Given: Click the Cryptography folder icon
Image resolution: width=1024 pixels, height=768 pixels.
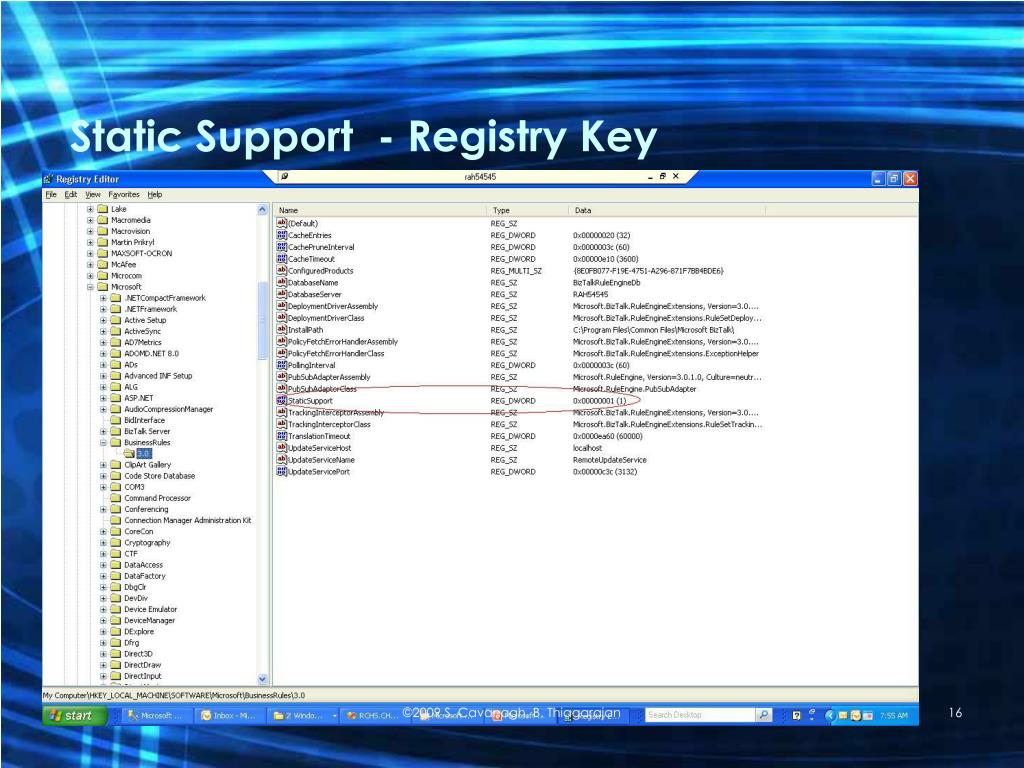Looking at the screenshot, I should tap(116, 542).
